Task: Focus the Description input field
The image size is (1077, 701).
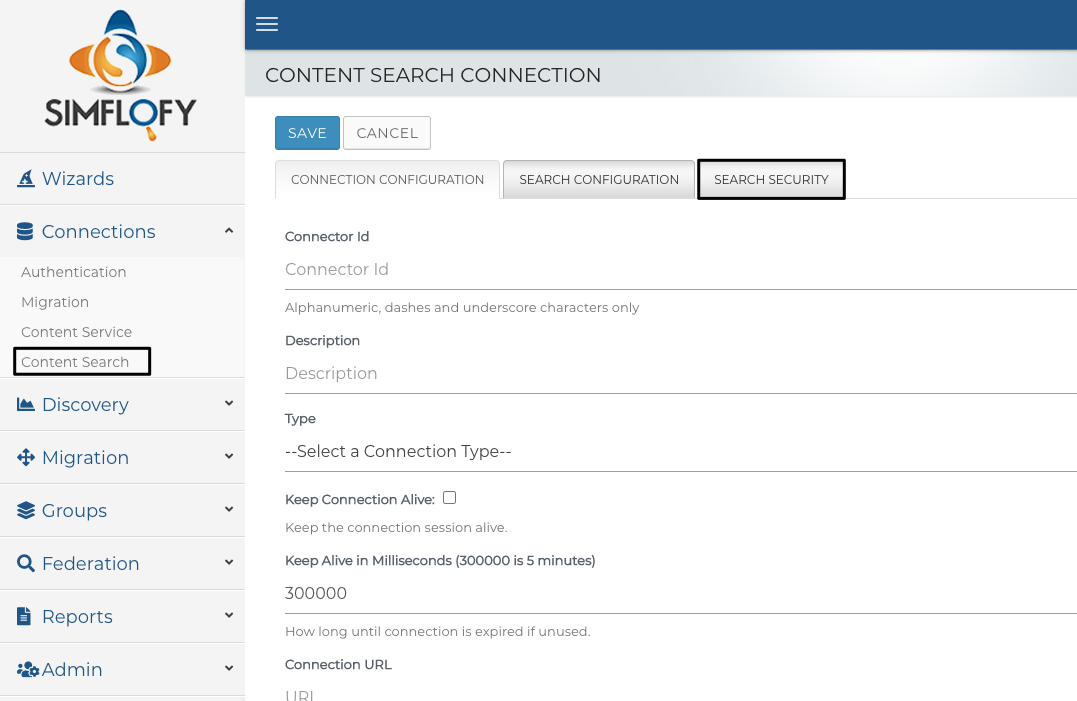Action: [x=681, y=374]
